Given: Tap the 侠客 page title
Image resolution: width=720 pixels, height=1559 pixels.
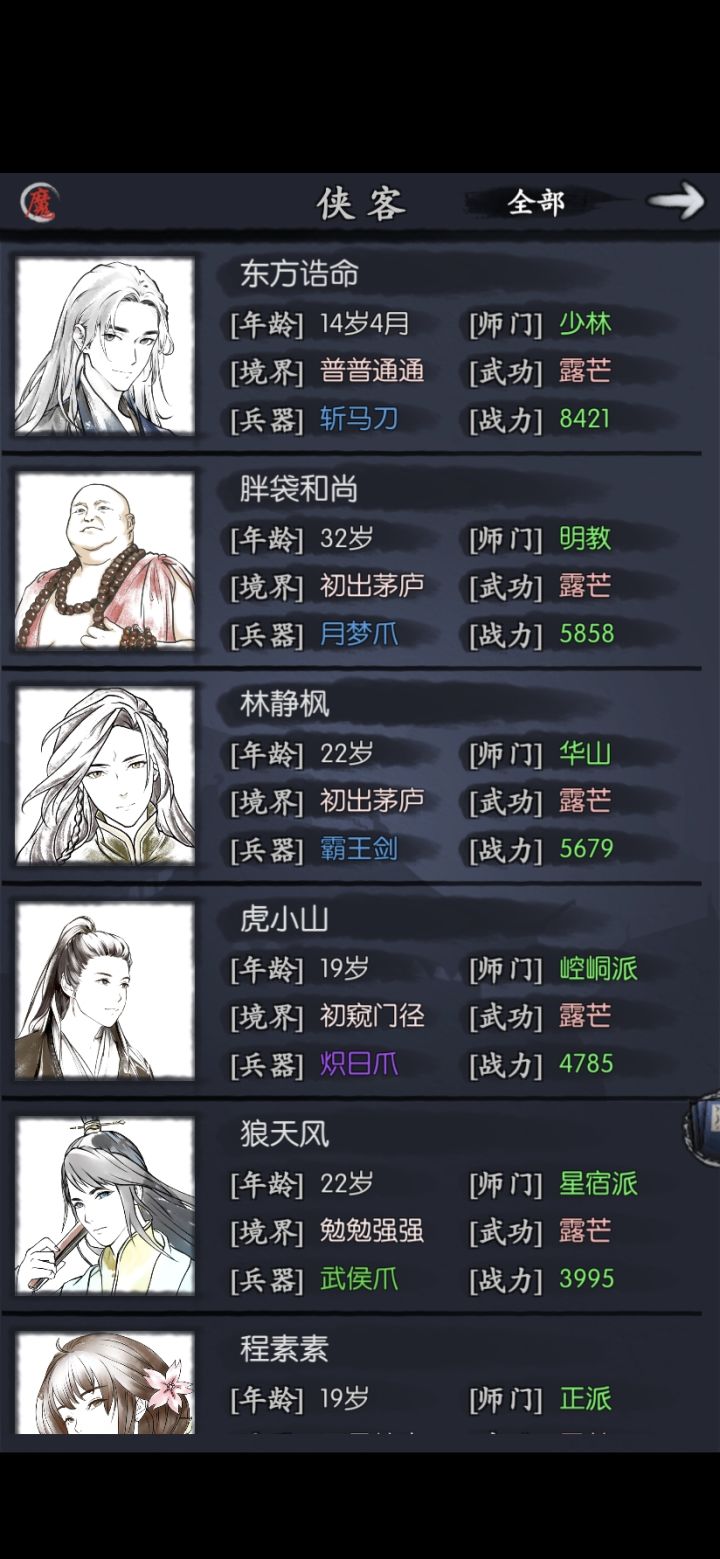Looking at the screenshot, I should coord(361,203).
